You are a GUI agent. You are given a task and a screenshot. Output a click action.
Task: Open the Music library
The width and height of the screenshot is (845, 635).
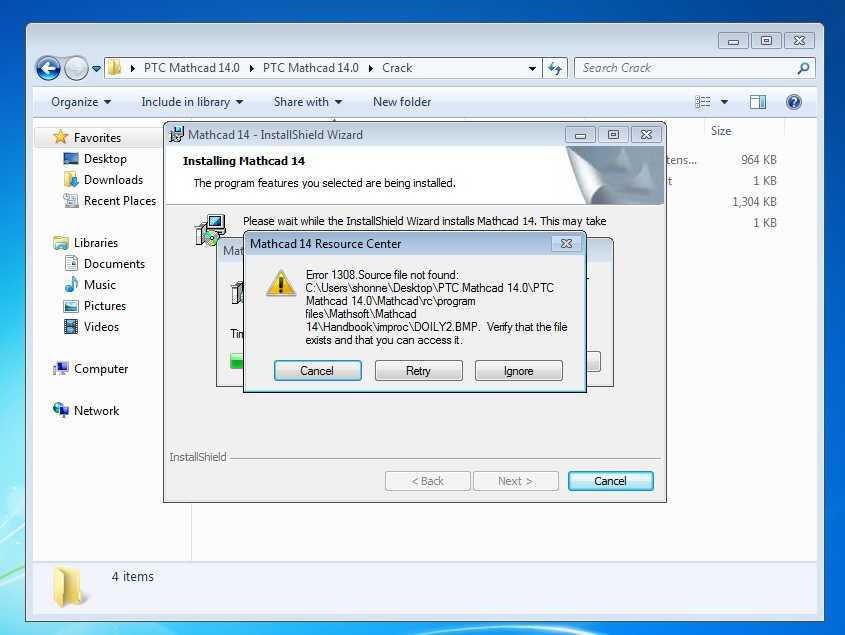point(100,285)
